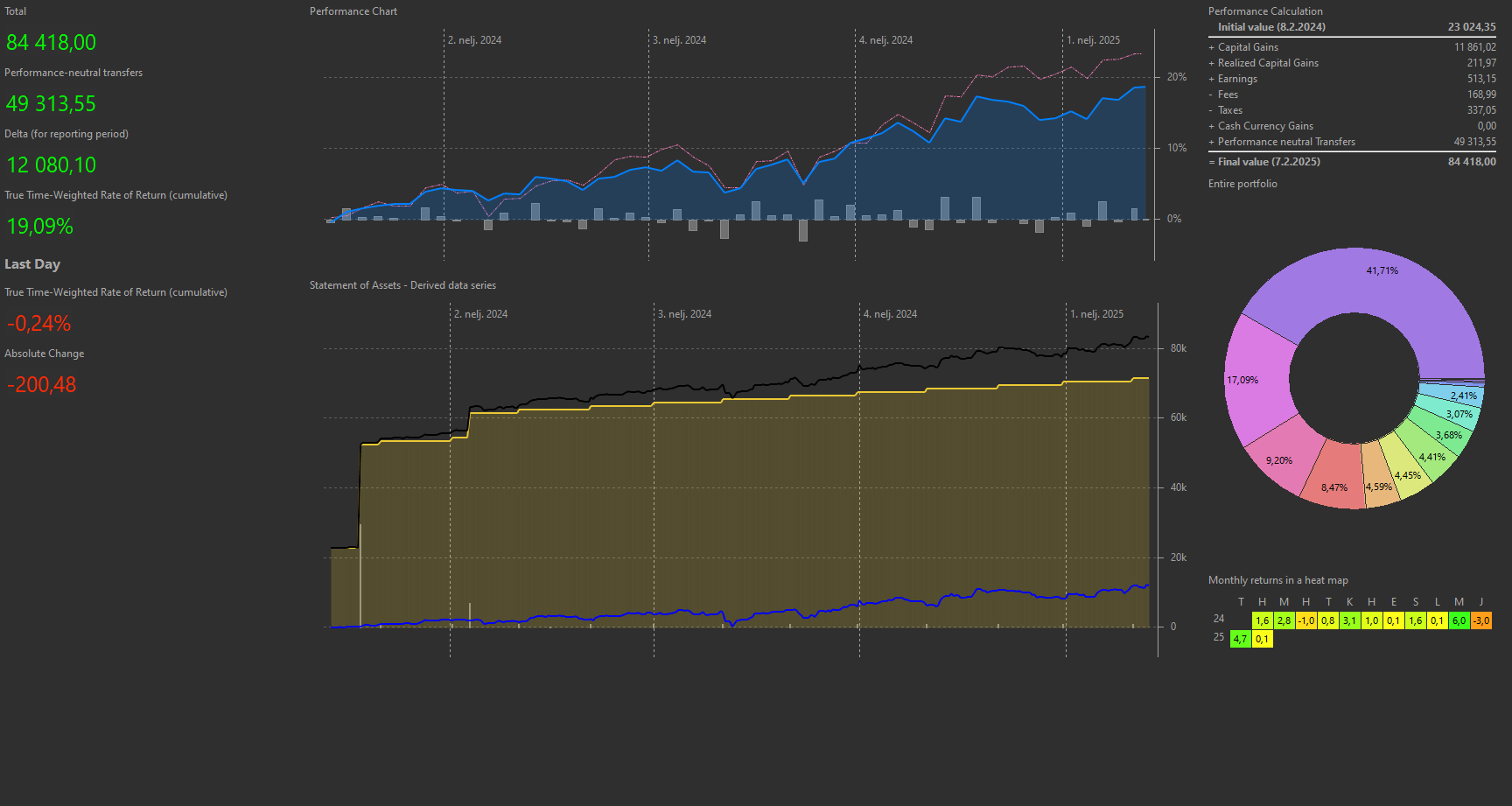Select the orange -3,0 heat map cell
Image resolution: width=1512 pixels, height=806 pixels.
[x=1480, y=620]
